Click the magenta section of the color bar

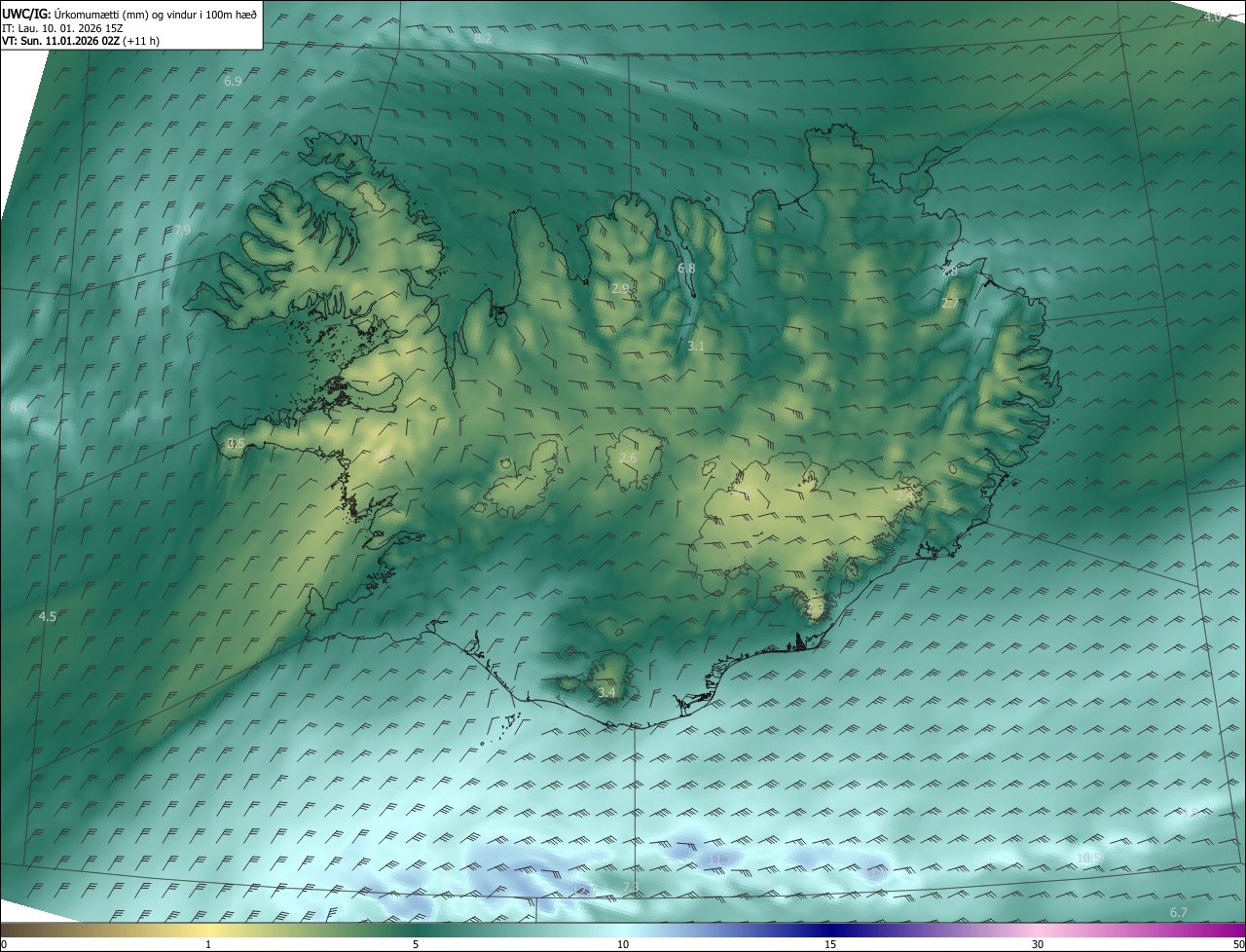coord(1217,930)
